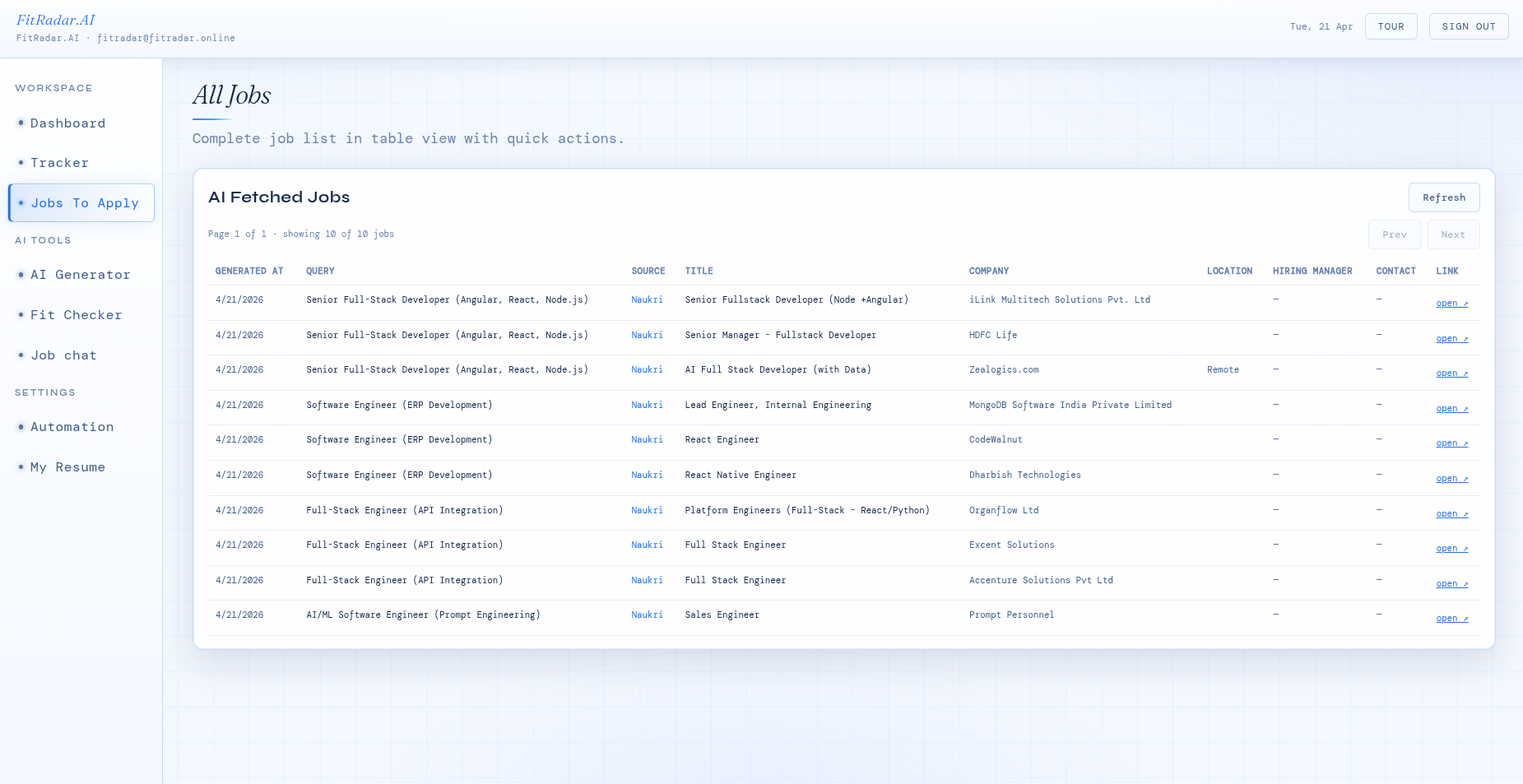Select Jobs To Apply sidebar item
This screenshot has width=1523, height=784.
coord(81,203)
